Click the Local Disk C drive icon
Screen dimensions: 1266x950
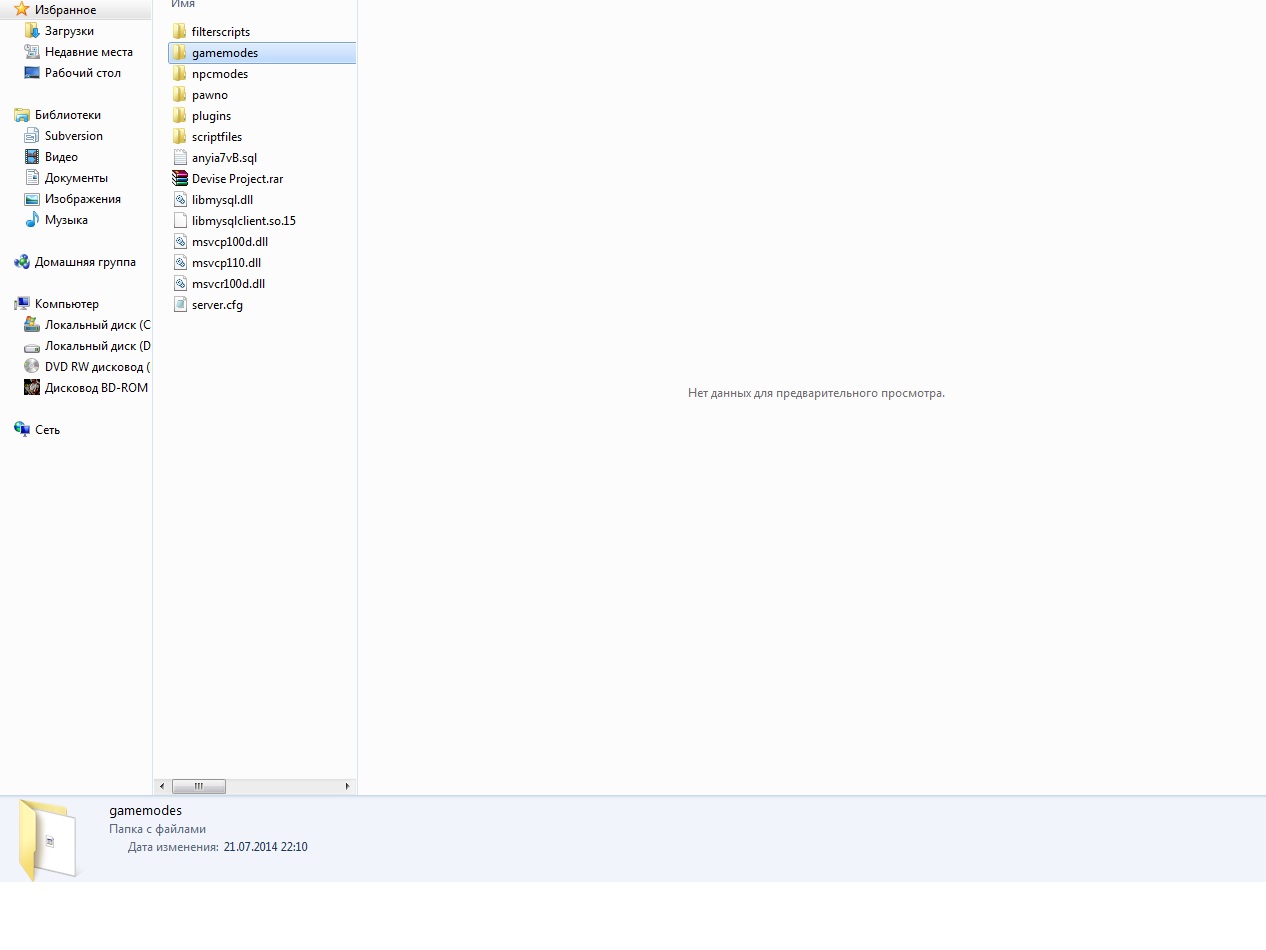pos(32,324)
